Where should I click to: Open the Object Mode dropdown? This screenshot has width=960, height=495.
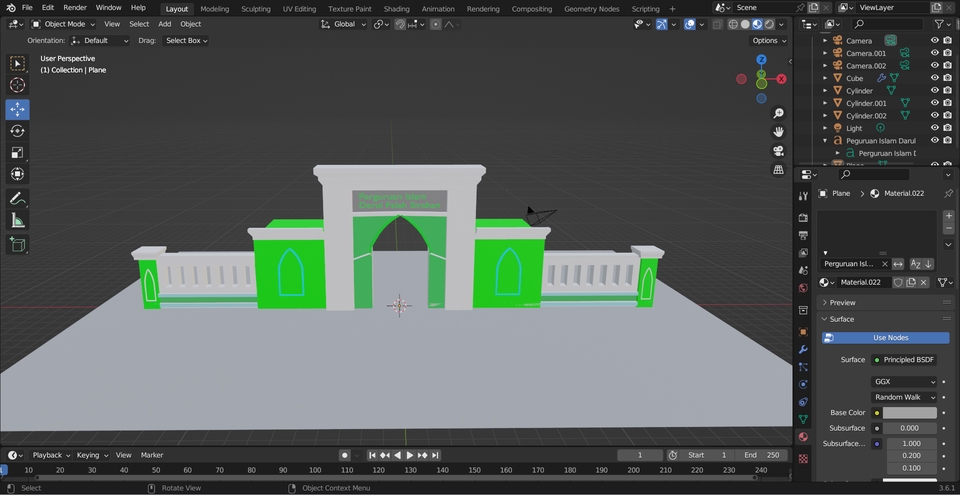64,24
